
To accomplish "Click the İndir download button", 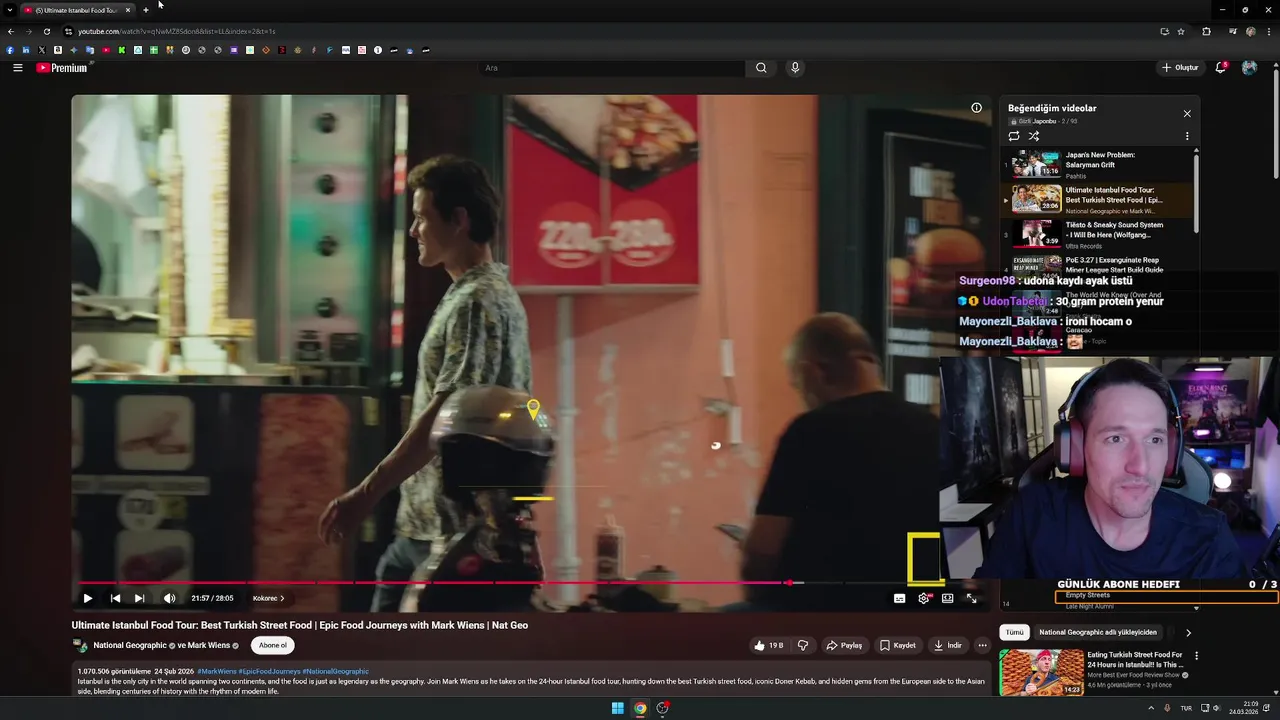I will [x=947, y=645].
